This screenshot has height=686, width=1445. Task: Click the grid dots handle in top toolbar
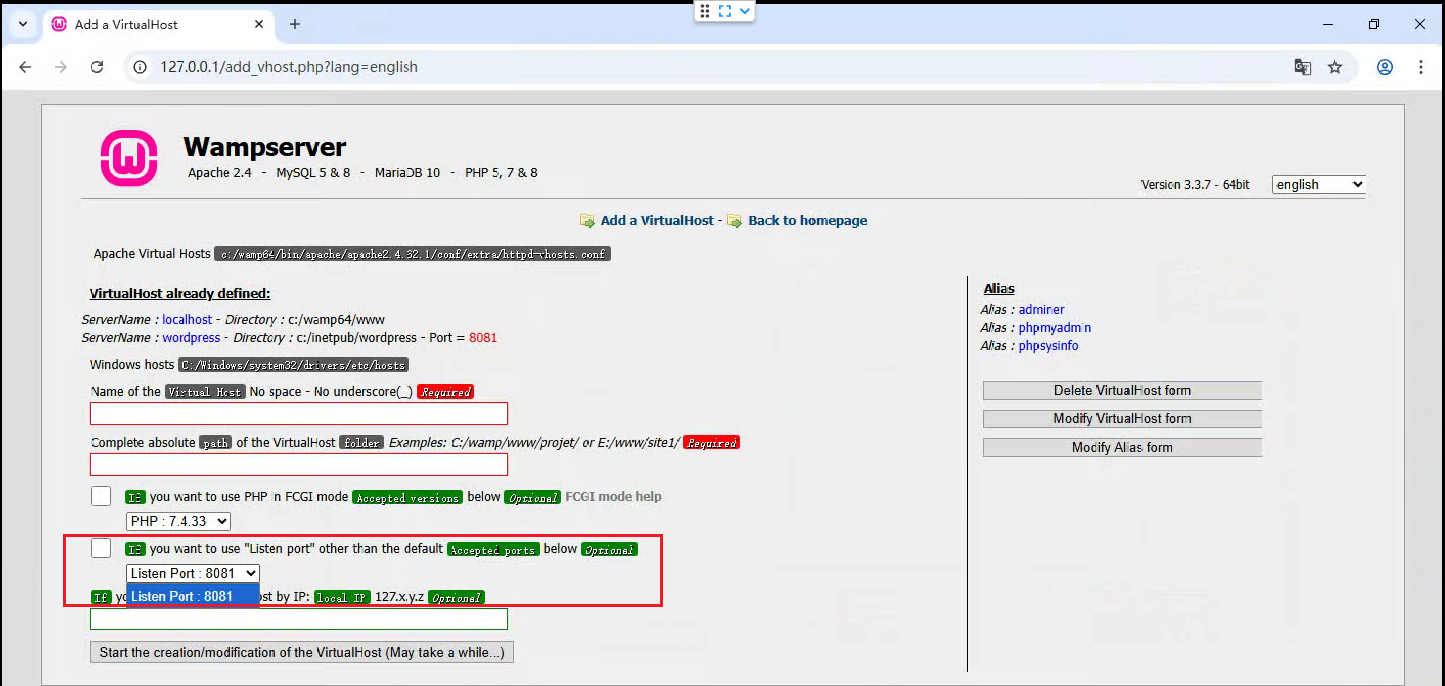coord(705,11)
